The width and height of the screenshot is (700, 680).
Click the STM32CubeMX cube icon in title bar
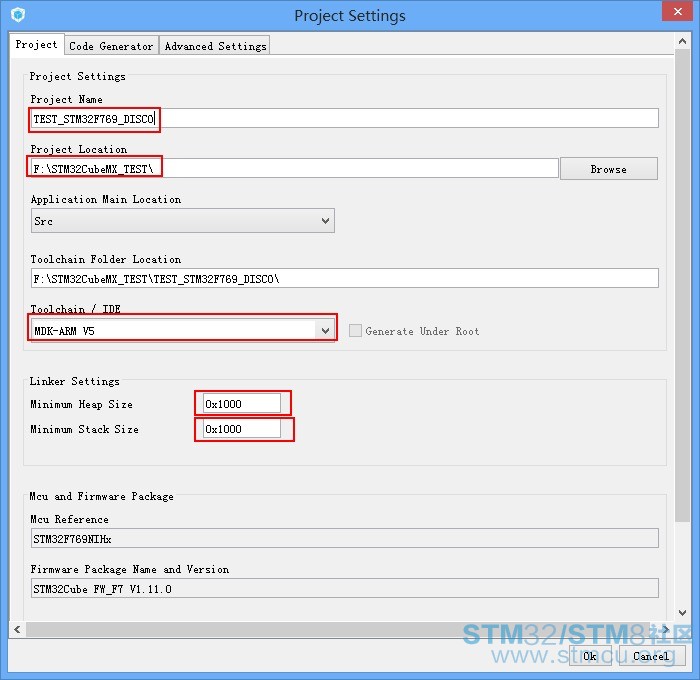(18, 15)
